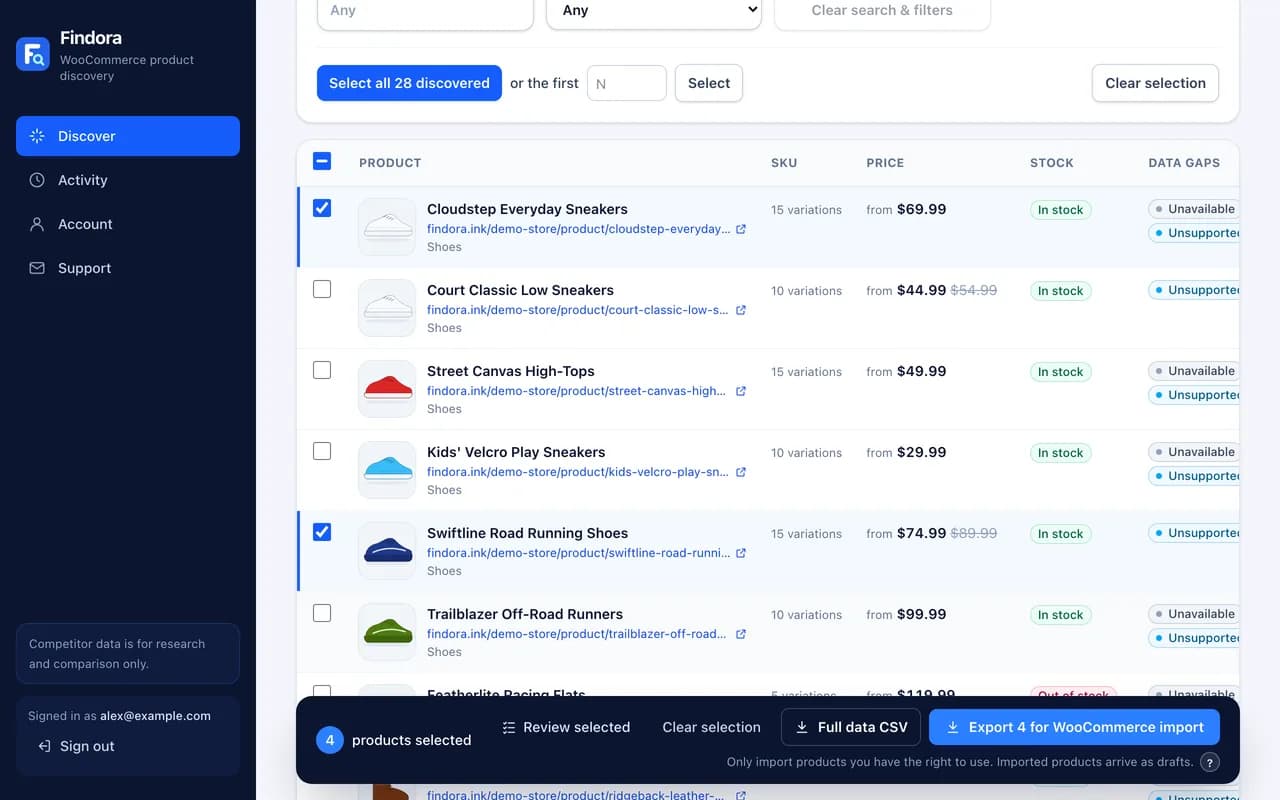Click Clear selection button above the table
Screen dimensions: 1280x800
click(x=1155, y=83)
